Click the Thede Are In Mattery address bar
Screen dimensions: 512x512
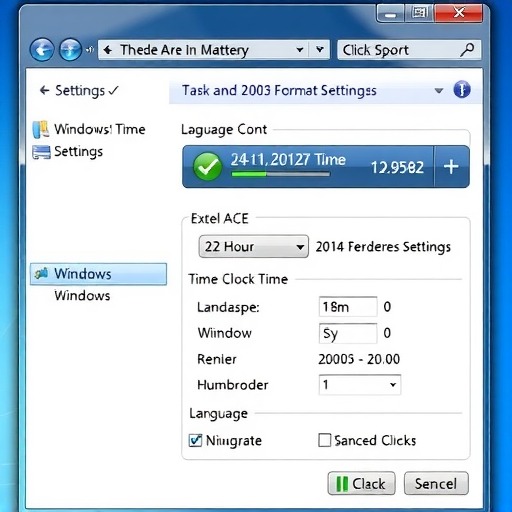pos(214,50)
